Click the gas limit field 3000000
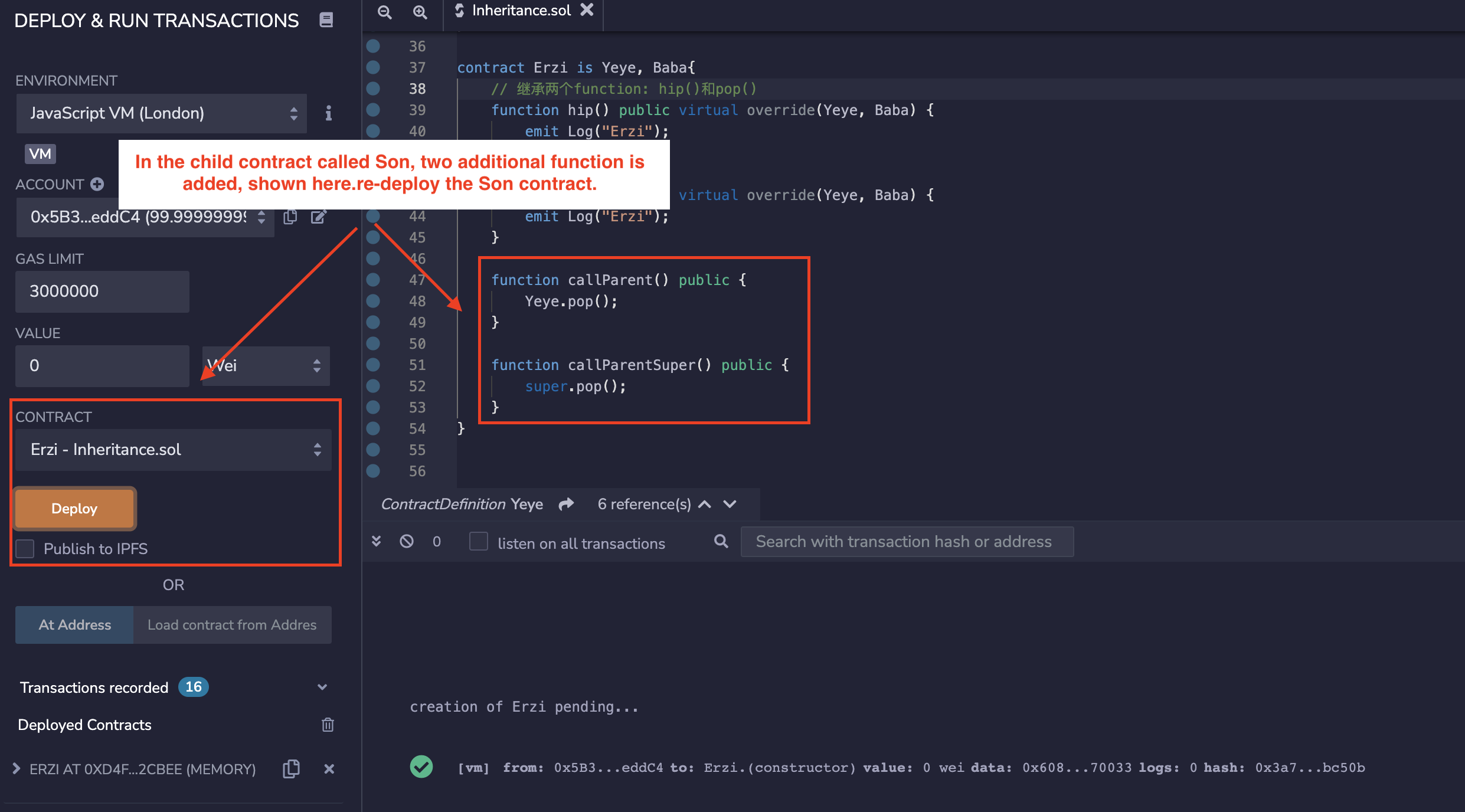Image resolution: width=1465 pixels, height=812 pixels. point(102,292)
